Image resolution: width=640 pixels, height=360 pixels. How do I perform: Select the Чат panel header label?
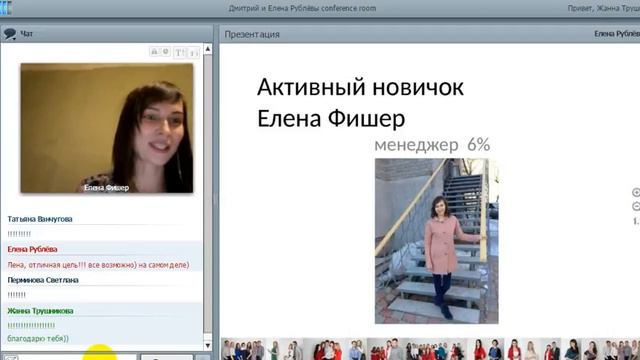(27, 34)
